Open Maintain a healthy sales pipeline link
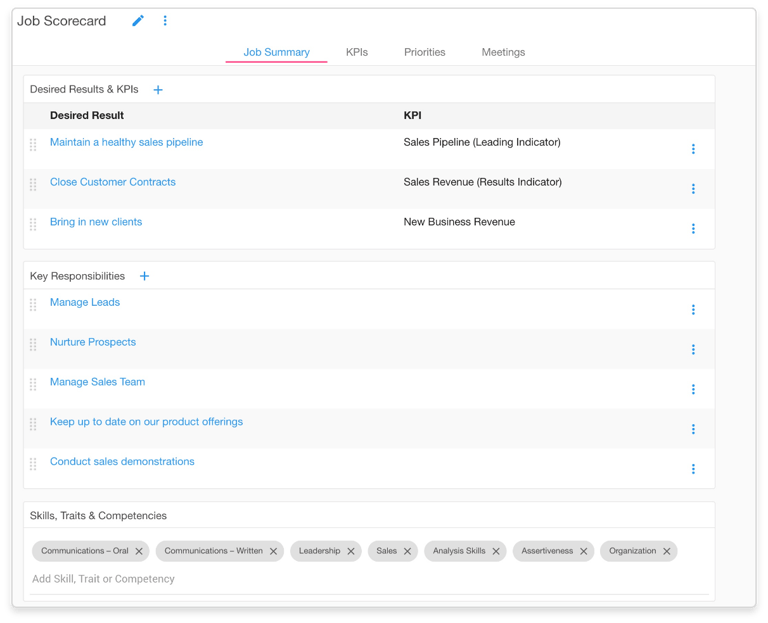This screenshot has height=623, width=768. point(126,142)
